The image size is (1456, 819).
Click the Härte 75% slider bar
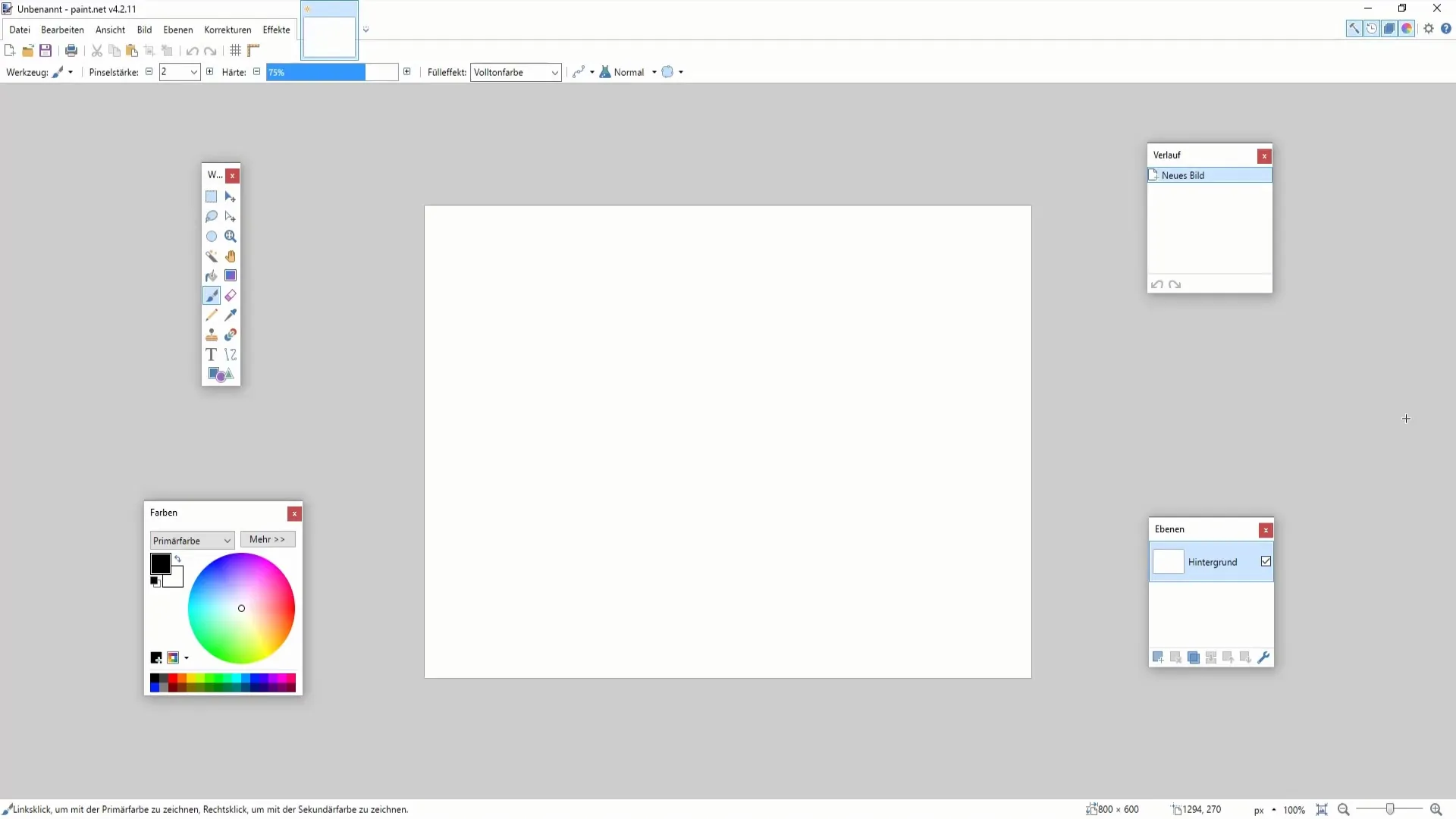332,72
